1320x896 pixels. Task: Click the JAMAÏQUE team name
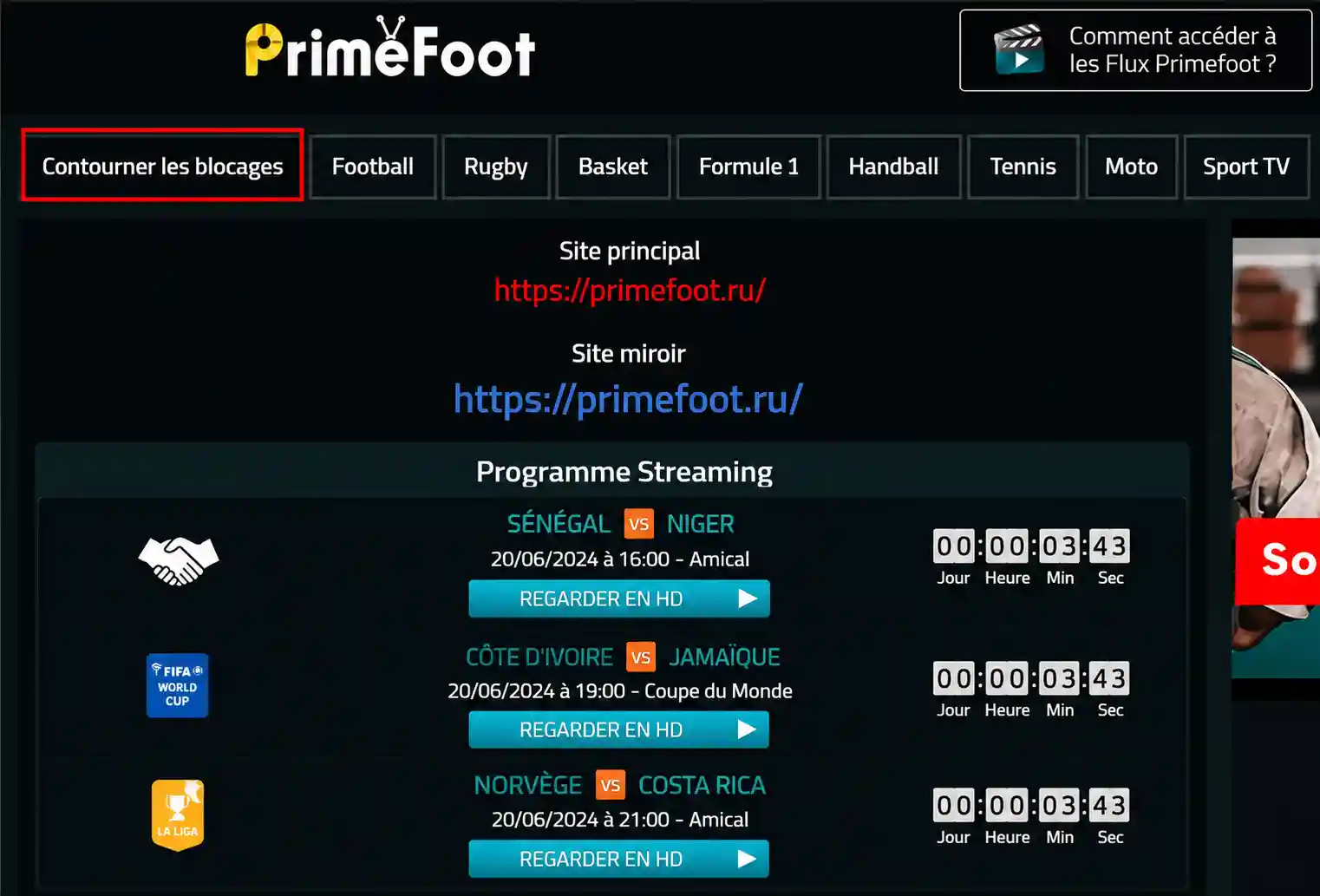(724, 657)
